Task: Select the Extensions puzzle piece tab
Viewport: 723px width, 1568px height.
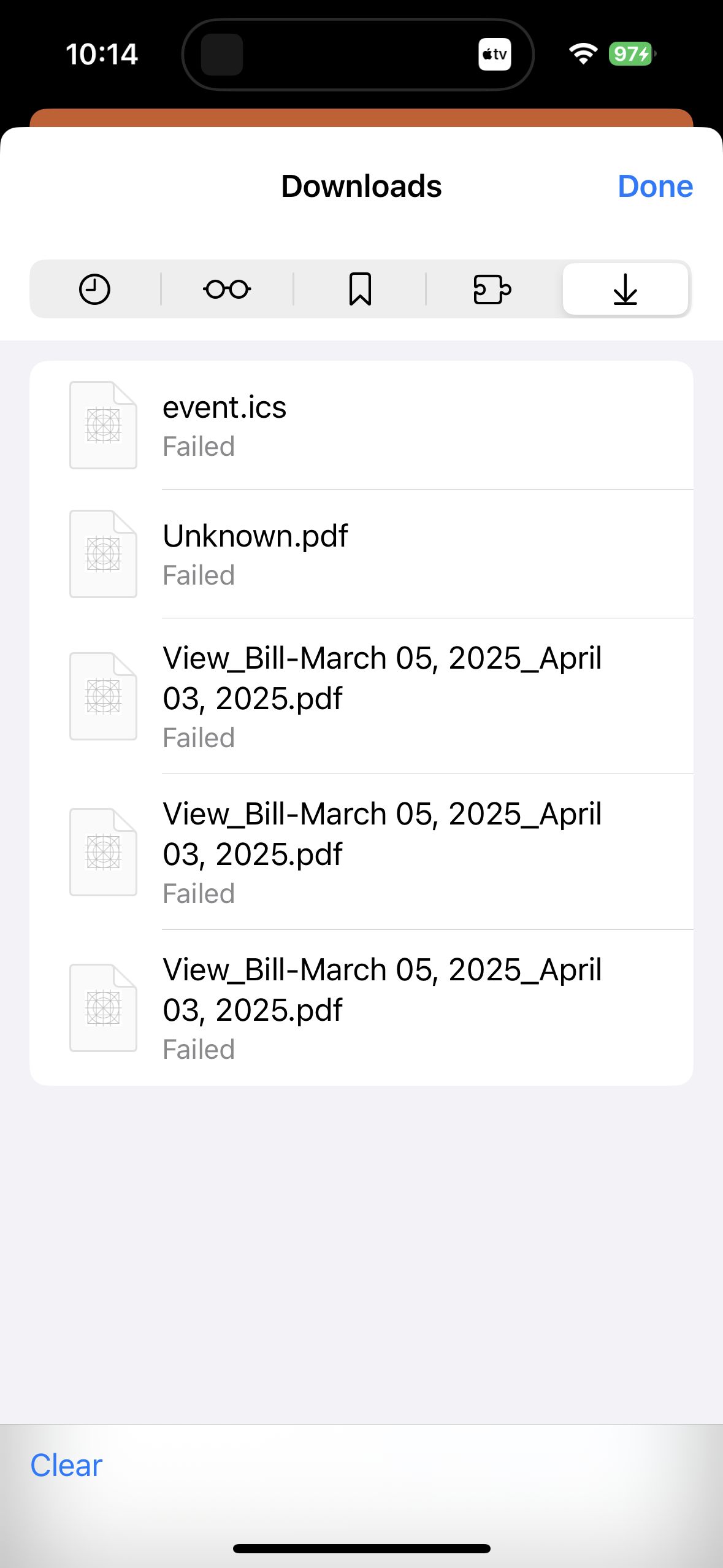Action: pyautogui.click(x=492, y=289)
